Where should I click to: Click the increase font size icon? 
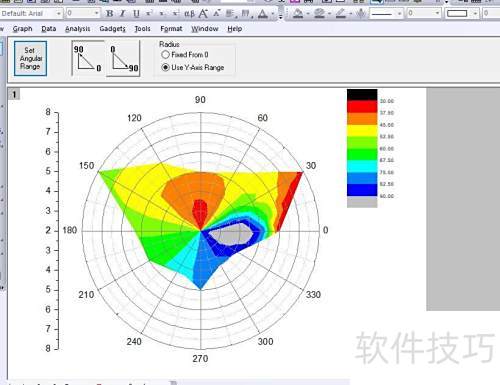pos(203,14)
